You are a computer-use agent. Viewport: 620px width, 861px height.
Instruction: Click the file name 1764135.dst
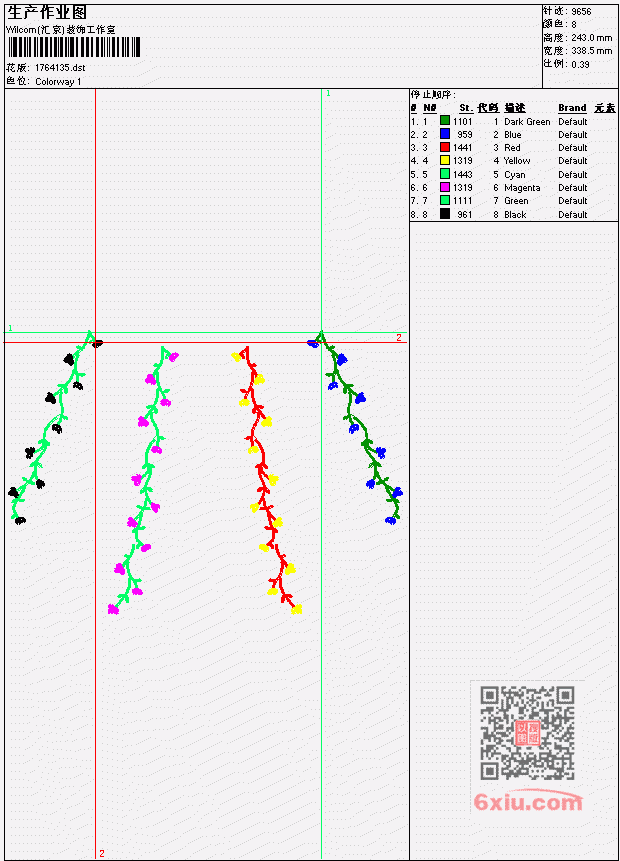tap(60, 68)
